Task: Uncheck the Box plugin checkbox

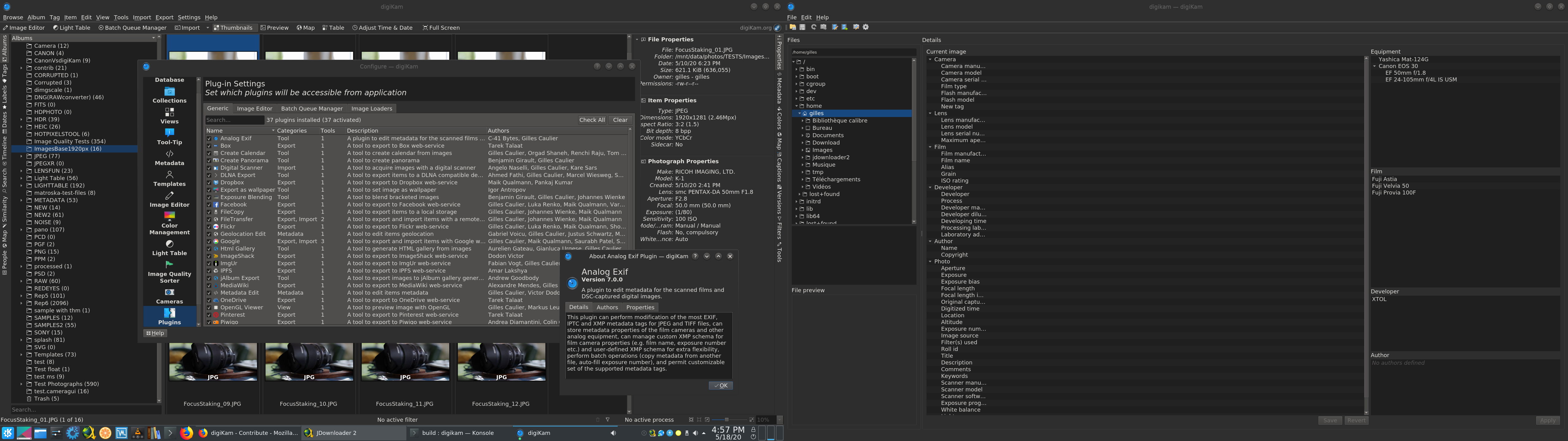Action: click(x=209, y=145)
